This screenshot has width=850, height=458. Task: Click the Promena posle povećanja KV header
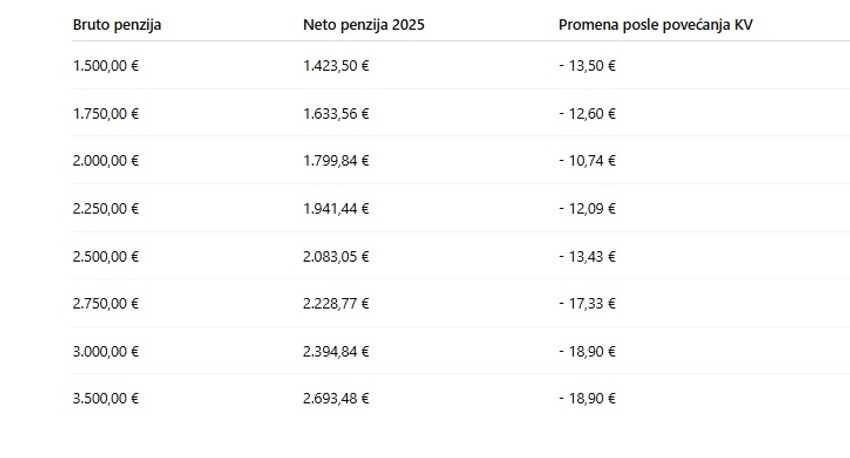655,25
